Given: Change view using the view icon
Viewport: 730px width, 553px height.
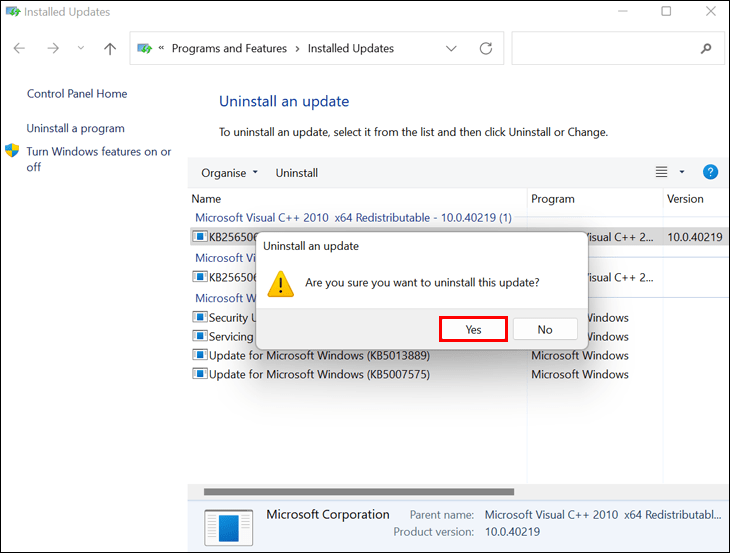Looking at the screenshot, I should point(661,172).
